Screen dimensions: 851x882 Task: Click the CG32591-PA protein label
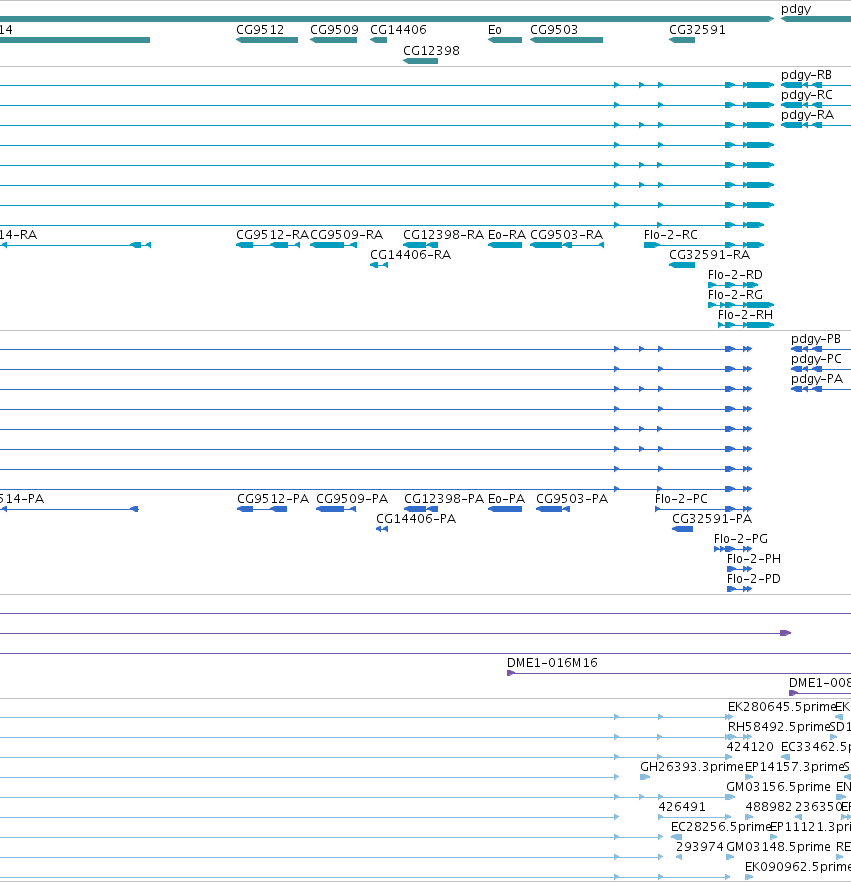click(x=712, y=519)
